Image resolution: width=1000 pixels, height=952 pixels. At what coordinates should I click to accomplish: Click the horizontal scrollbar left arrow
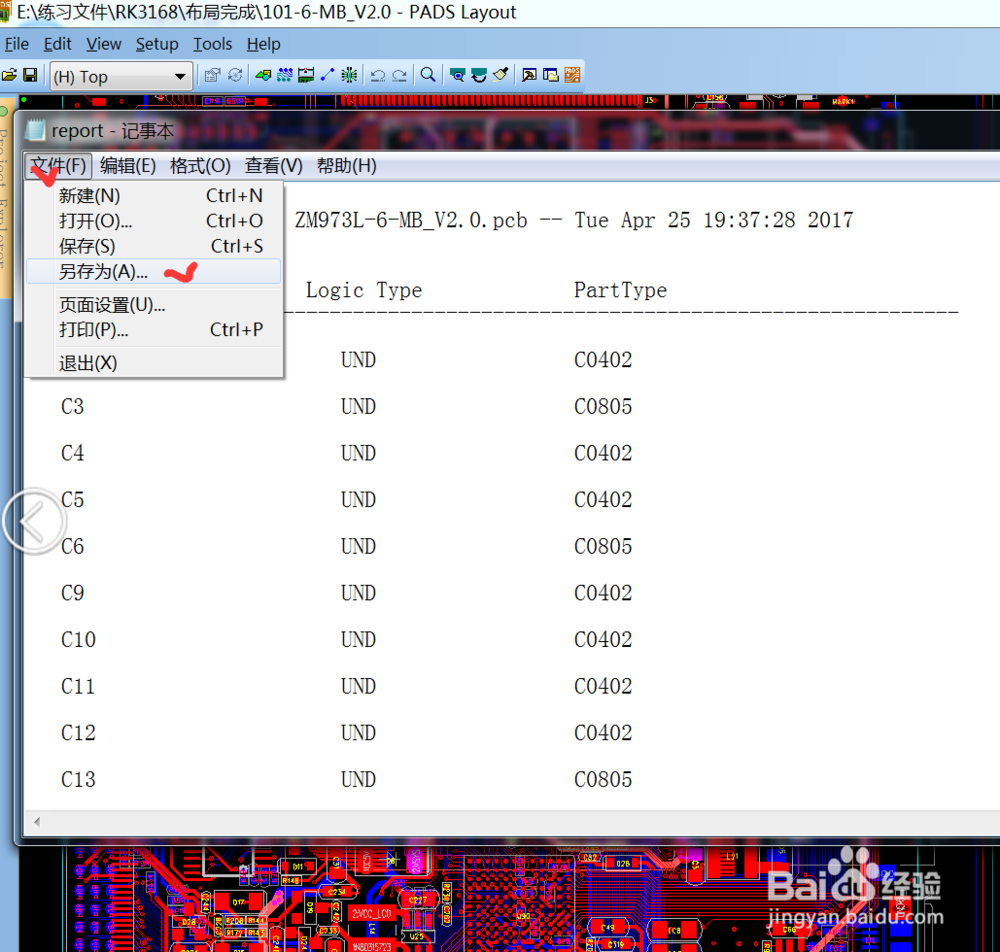pos(37,821)
